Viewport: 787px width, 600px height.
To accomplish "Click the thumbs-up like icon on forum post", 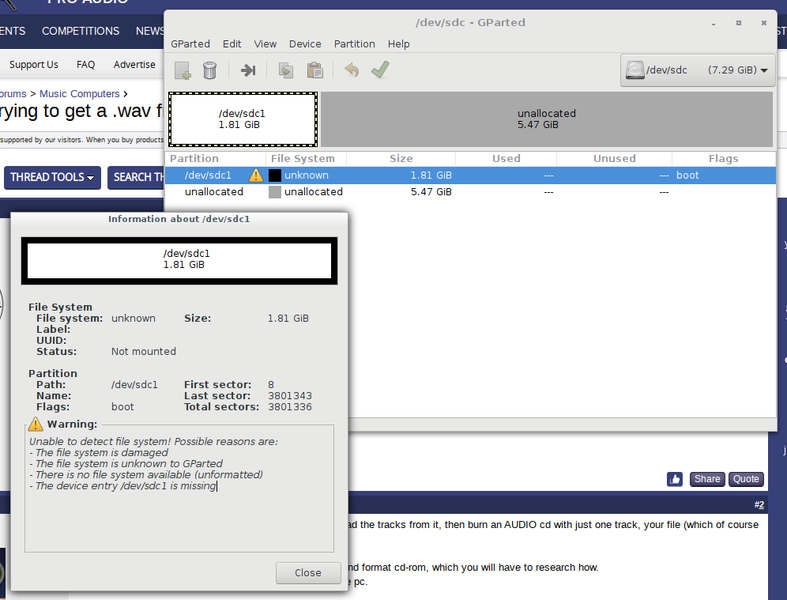I will click(675, 479).
